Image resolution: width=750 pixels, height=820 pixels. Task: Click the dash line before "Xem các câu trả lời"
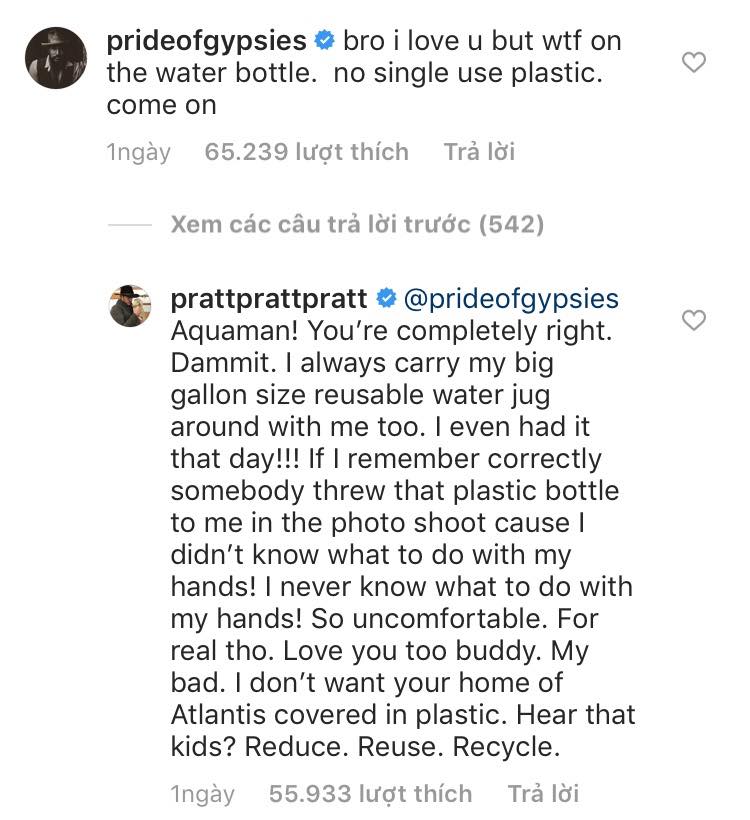click(128, 225)
